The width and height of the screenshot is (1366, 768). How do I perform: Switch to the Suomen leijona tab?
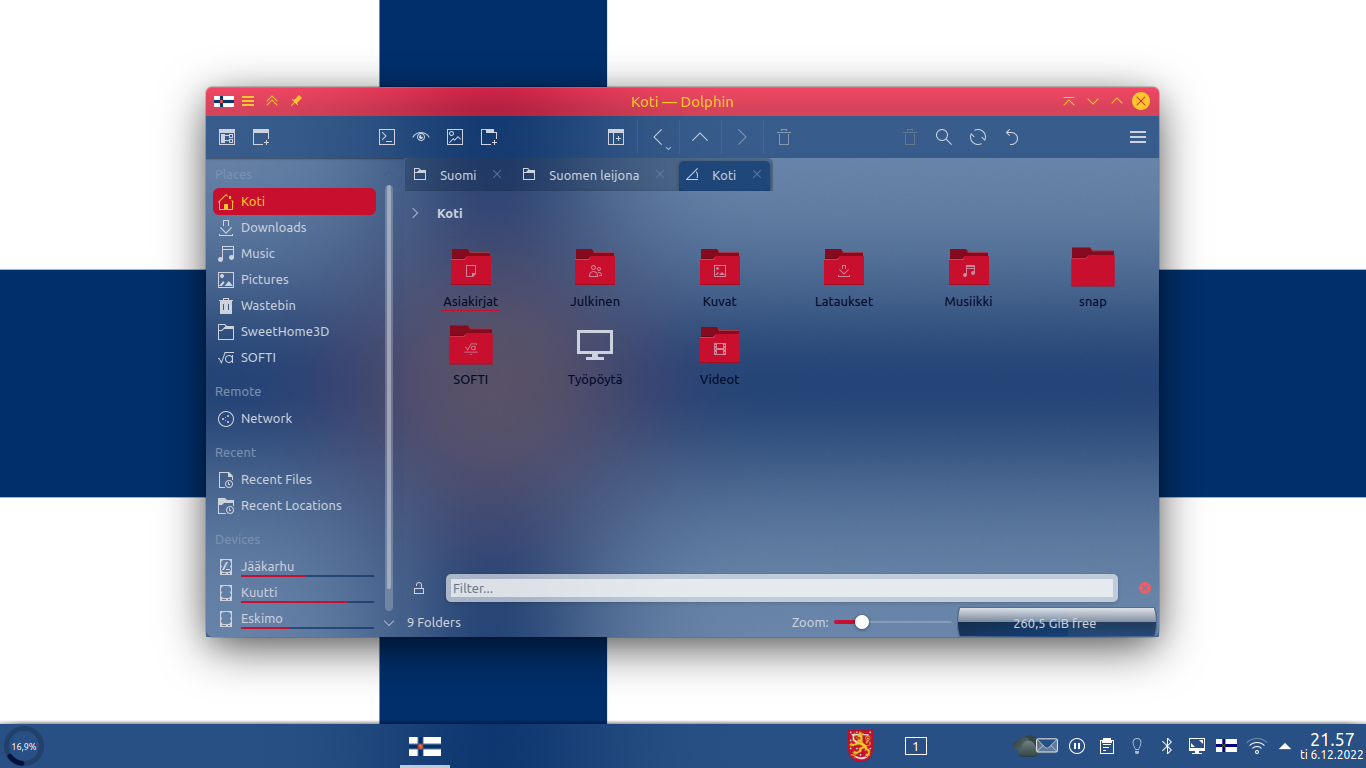pyautogui.click(x=594, y=175)
